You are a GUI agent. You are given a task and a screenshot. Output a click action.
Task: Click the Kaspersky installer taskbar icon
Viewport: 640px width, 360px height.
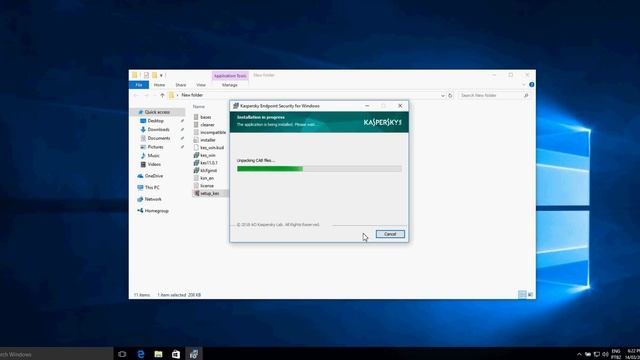point(194,354)
